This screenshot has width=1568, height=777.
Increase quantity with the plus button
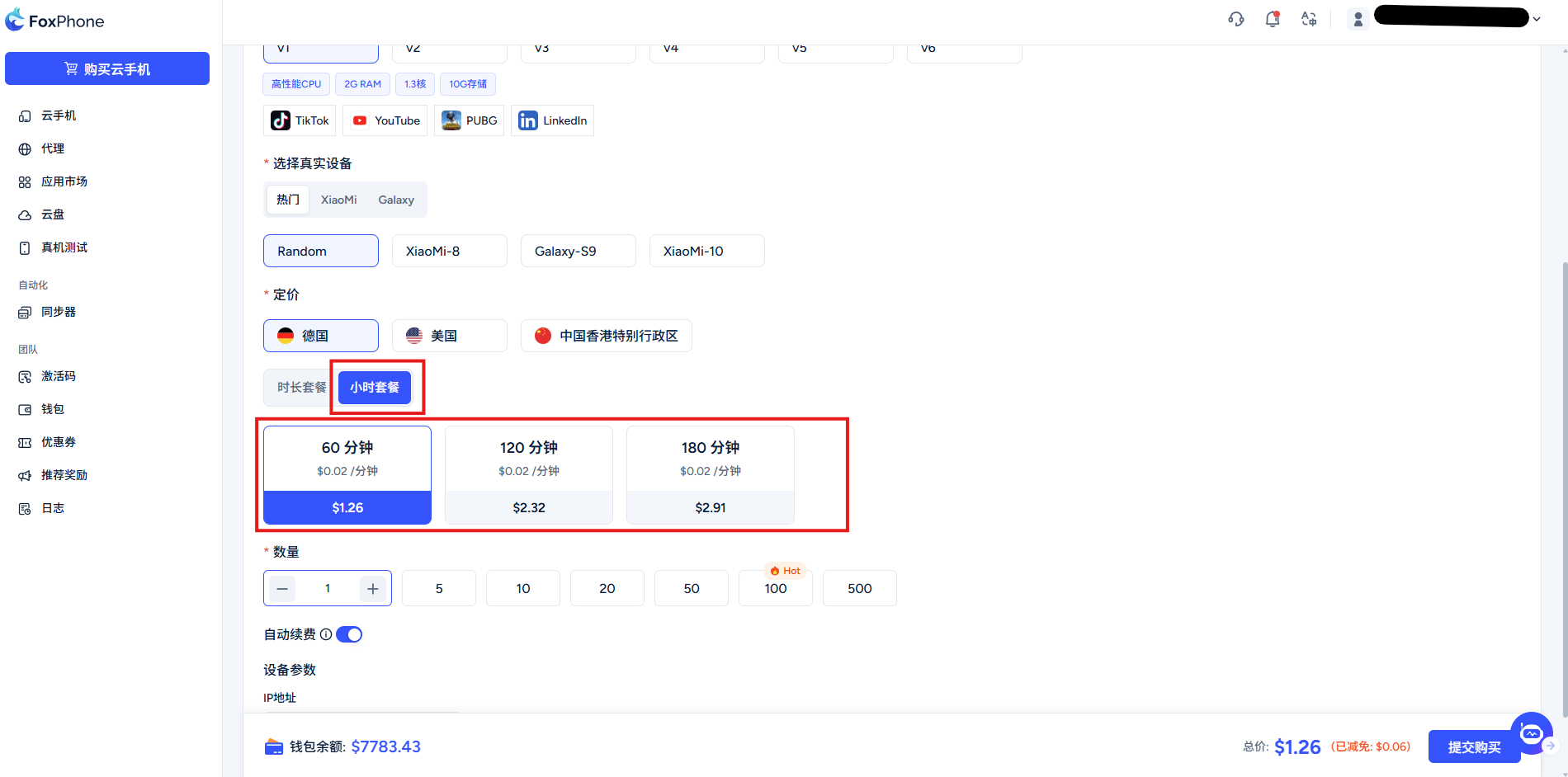[373, 588]
